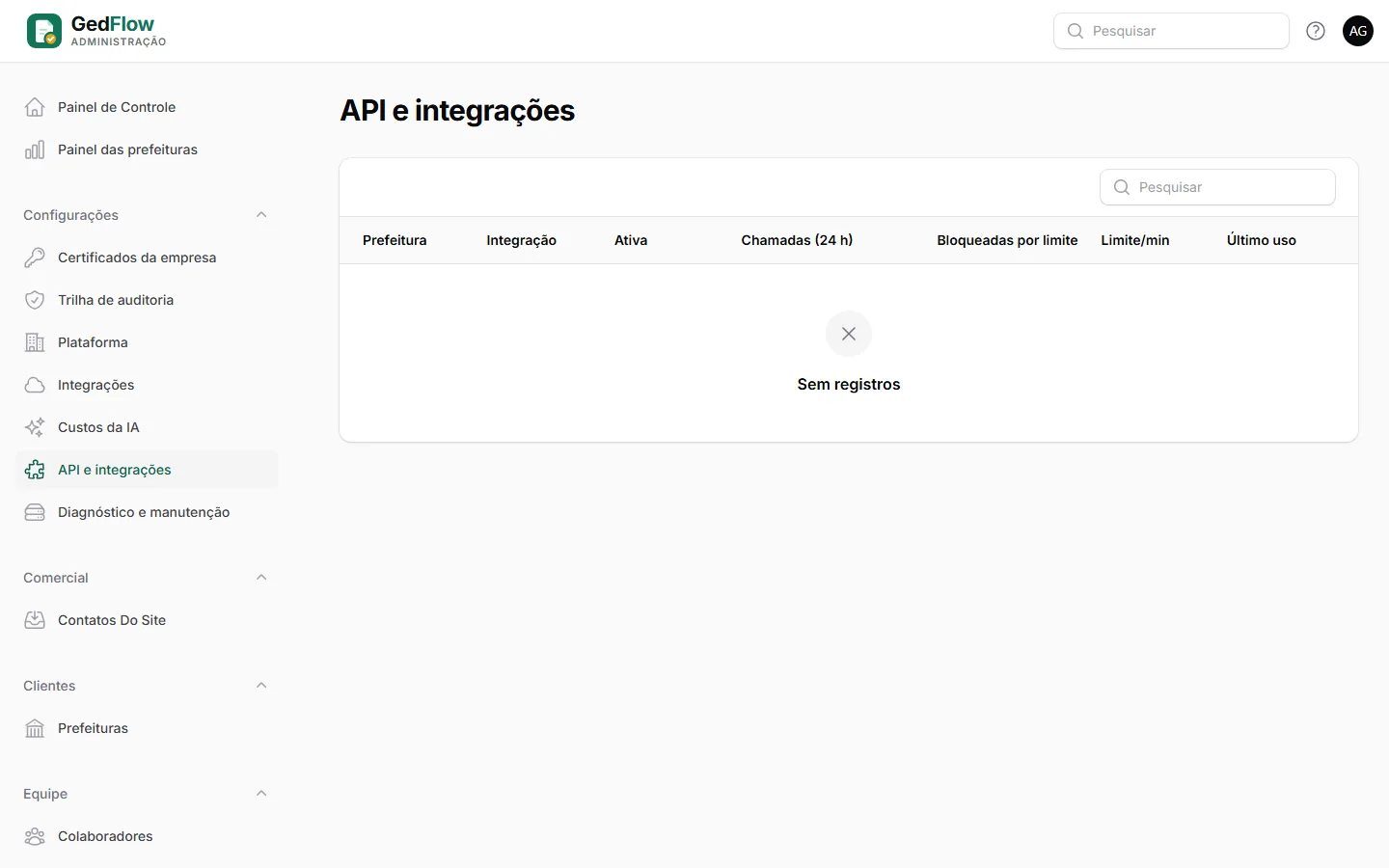Image resolution: width=1389 pixels, height=868 pixels.
Task: Go to Contatos Do Site
Action: [147, 620]
